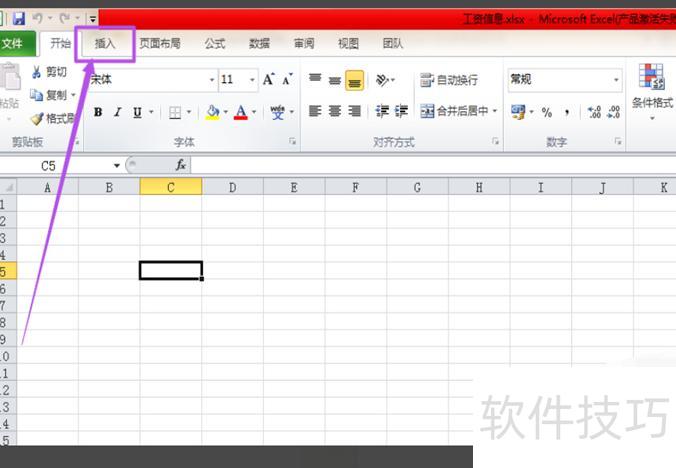The image size is (676, 468).
Task: Toggle Middle Align icon
Action: (x=335, y=80)
